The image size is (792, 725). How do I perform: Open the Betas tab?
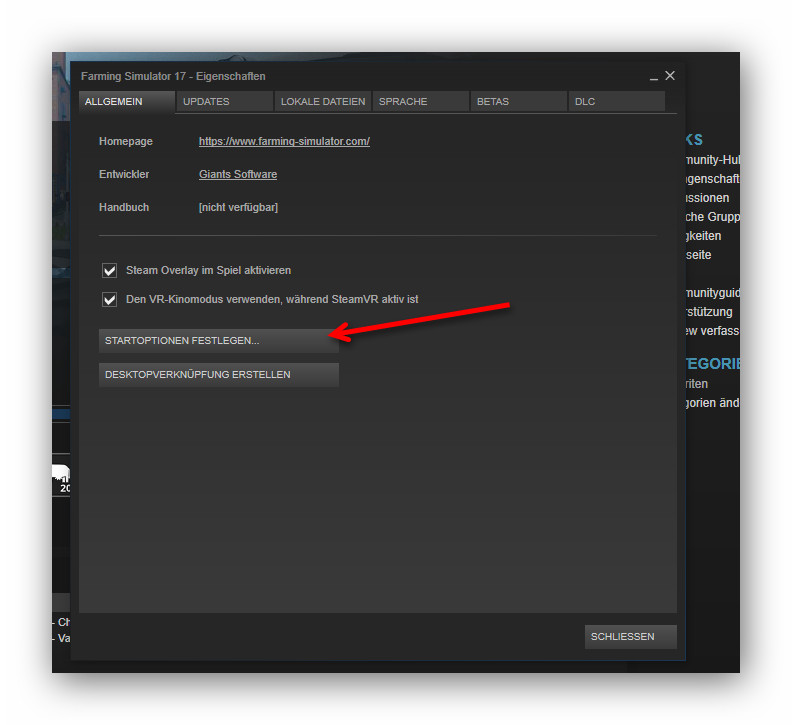pyautogui.click(x=518, y=102)
